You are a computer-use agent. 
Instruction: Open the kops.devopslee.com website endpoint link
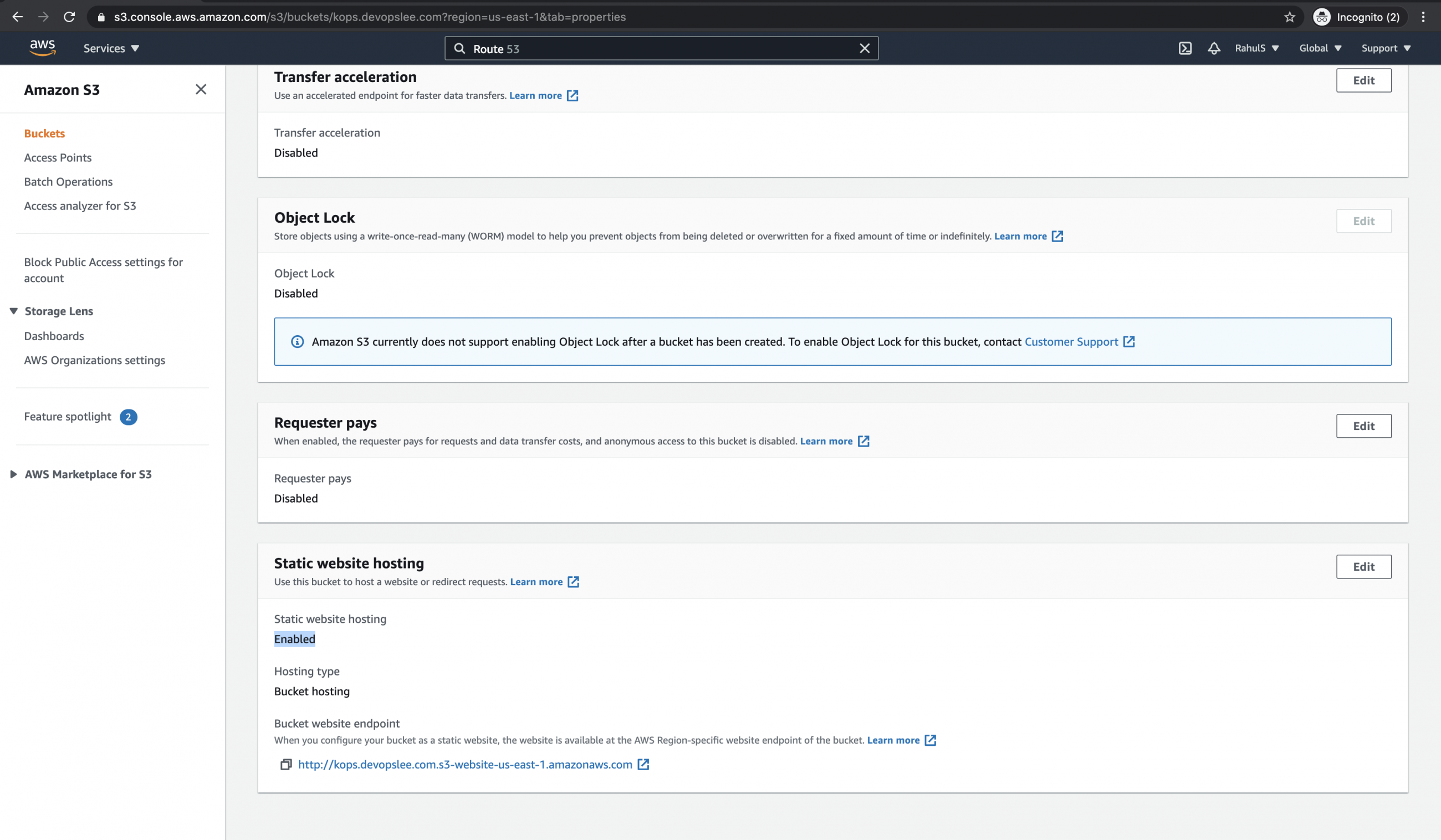pyautogui.click(x=465, y=765)
